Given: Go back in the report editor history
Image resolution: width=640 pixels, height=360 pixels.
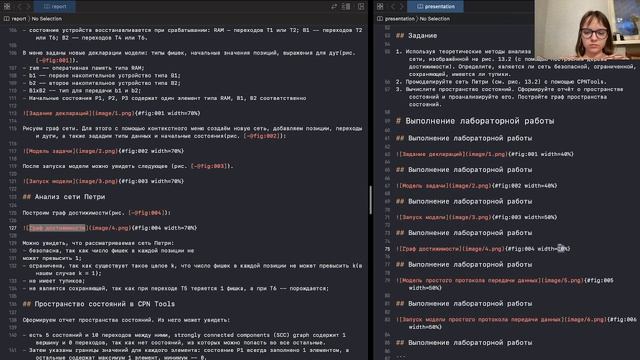Looking at the screenshot, I should coord(19,6).
